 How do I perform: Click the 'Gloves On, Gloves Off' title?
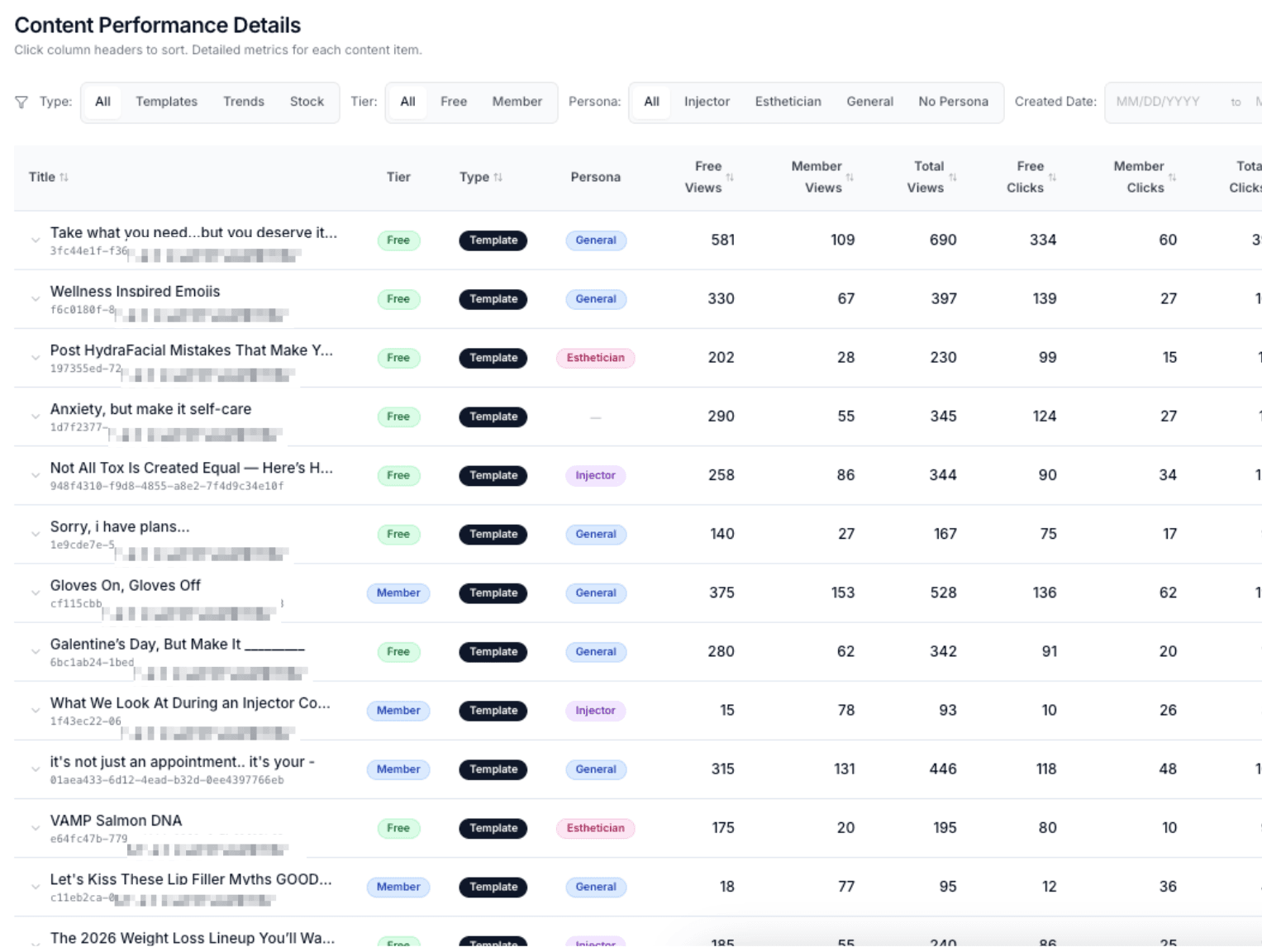125,585
